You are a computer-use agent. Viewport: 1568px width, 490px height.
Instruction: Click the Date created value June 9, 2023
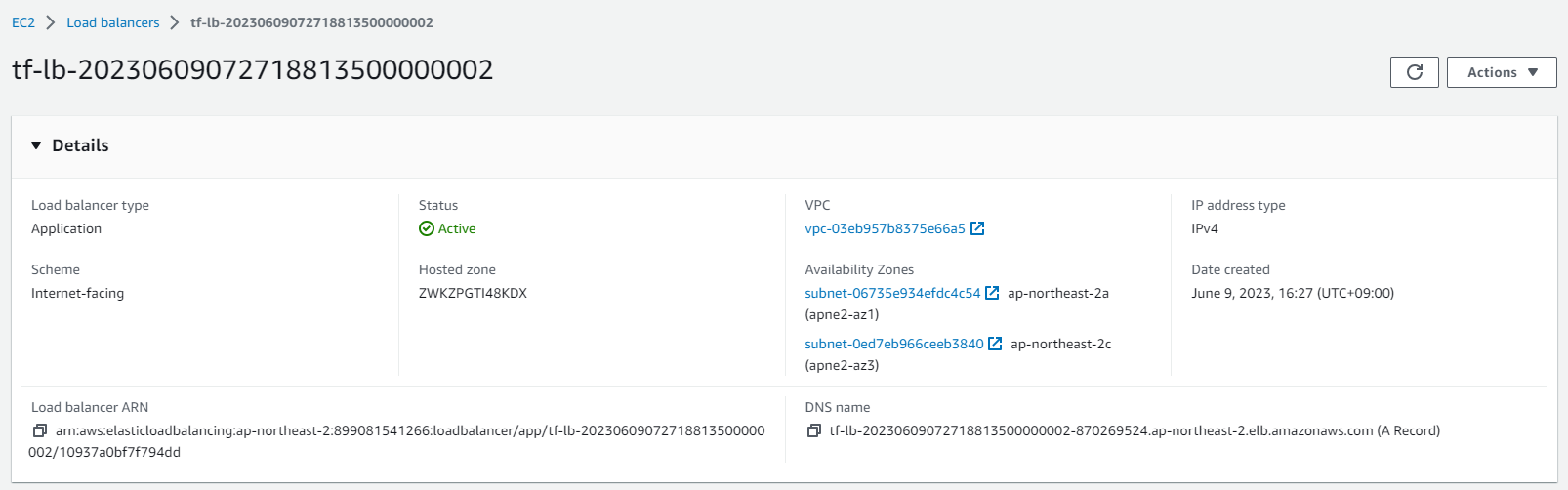(1293, 293)
